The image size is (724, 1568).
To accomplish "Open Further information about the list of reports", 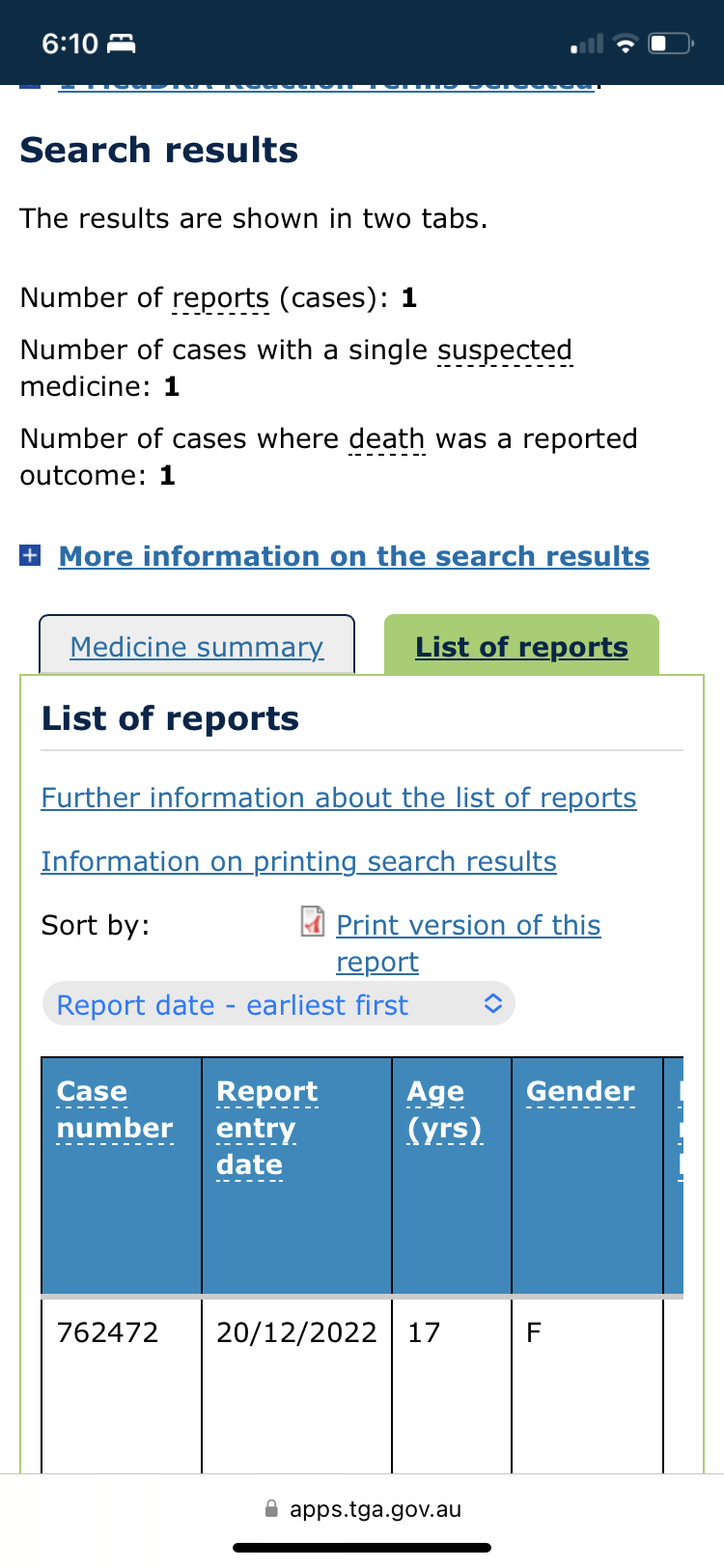I will point(339,798).
